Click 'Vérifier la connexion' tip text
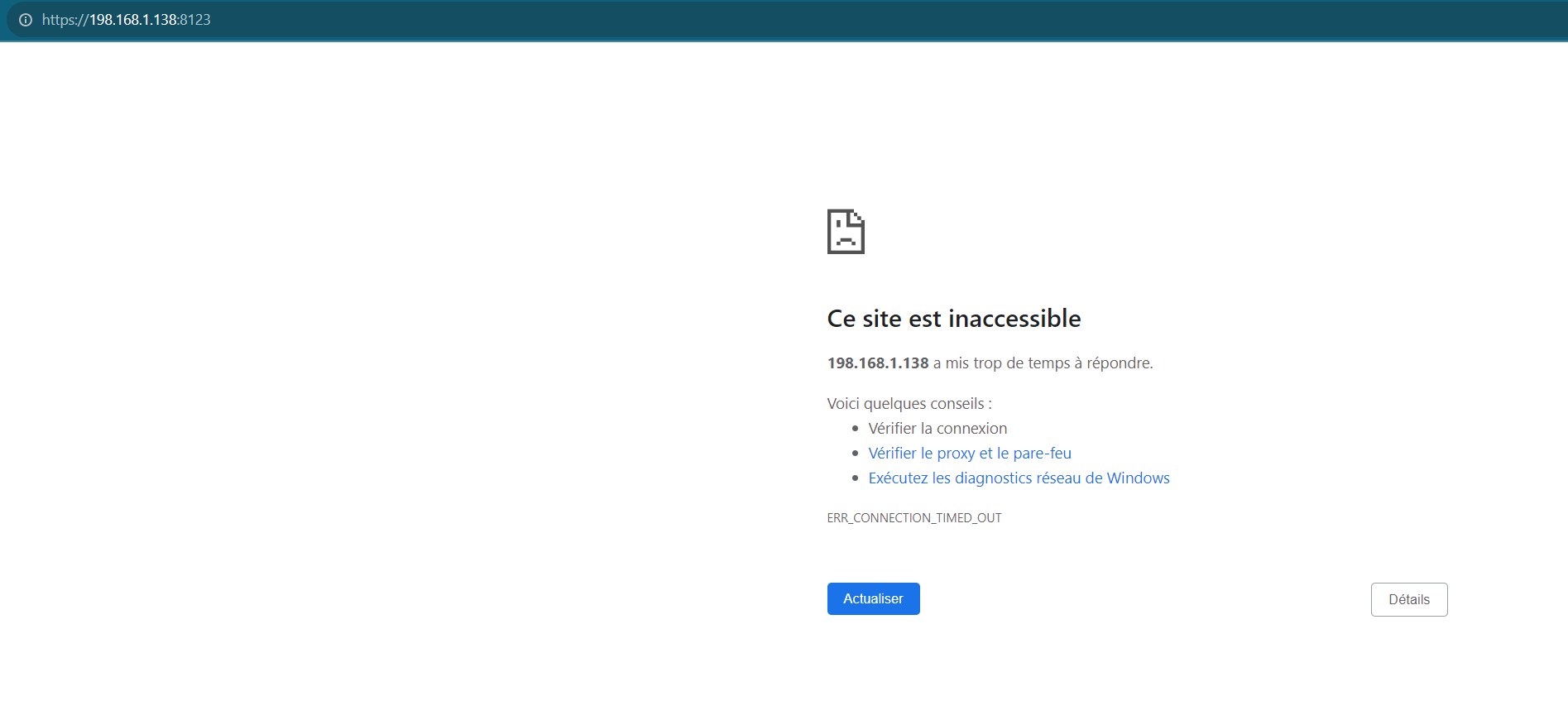This screenshot has height=706, width=1568. point(937,428)
